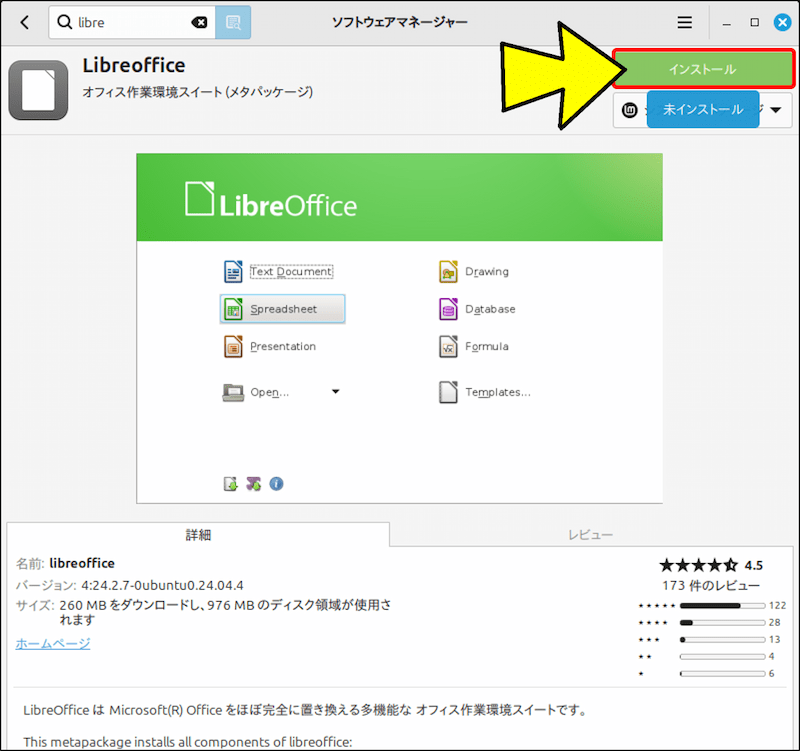The width and height of the screenshot is (800, 751).
Task: Click the back arrow to return to results
Action: pos(22,22)
